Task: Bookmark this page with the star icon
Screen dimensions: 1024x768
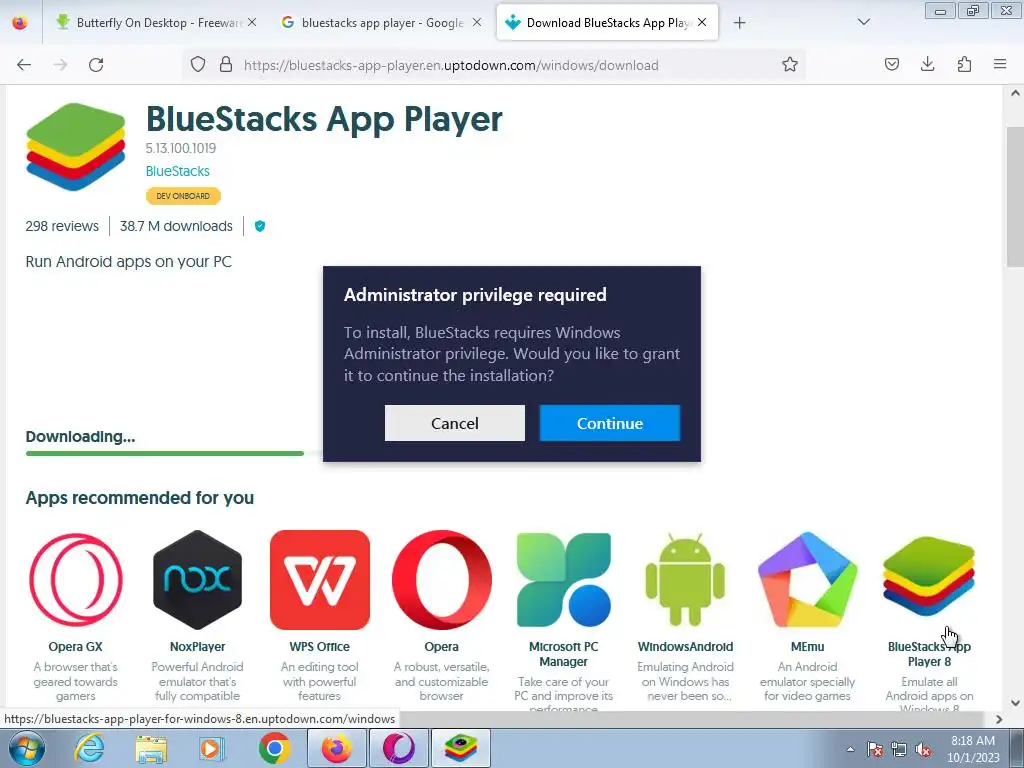Action: point(790,65)
